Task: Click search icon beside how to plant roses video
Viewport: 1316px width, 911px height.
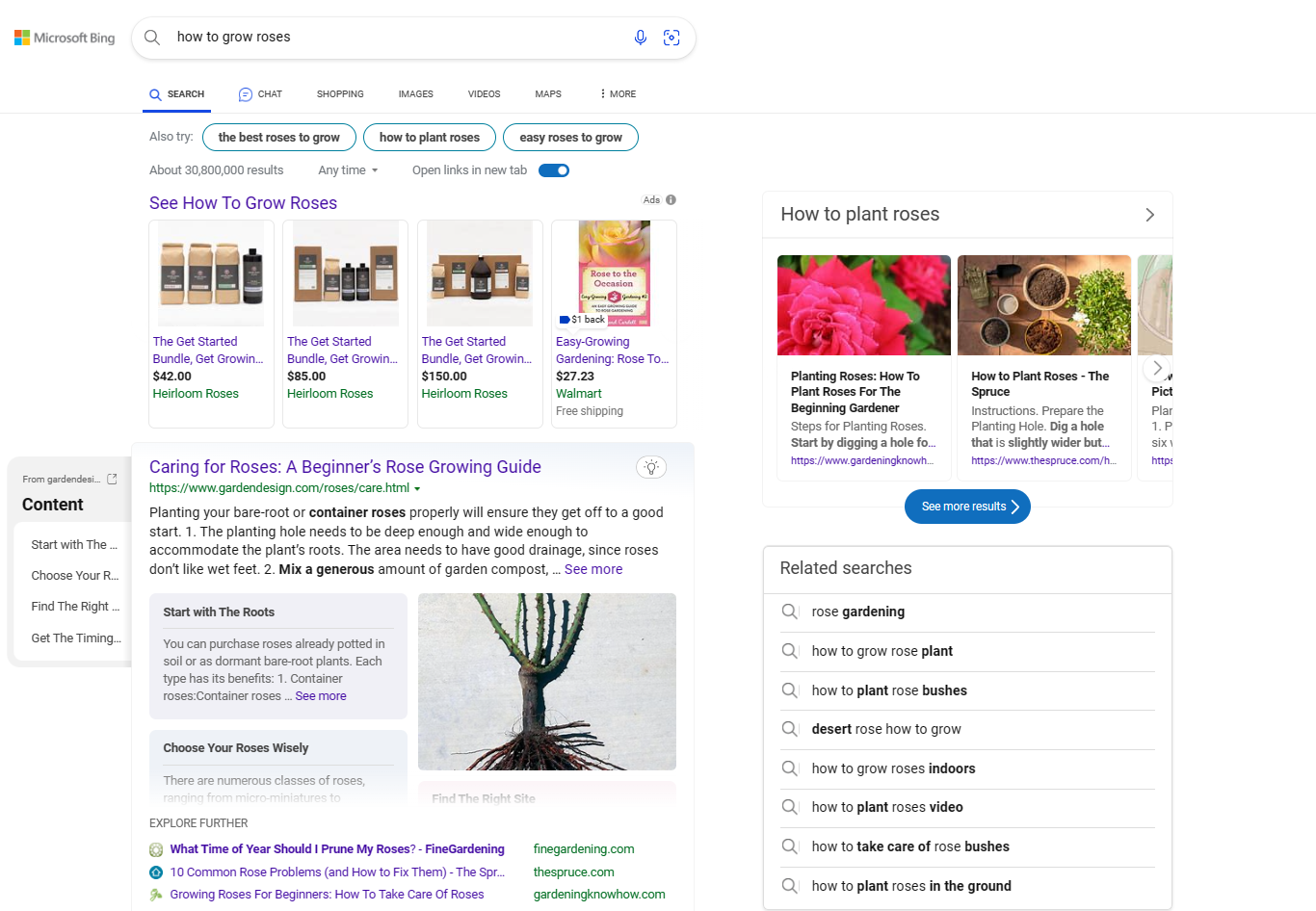Action: (790, 807)
